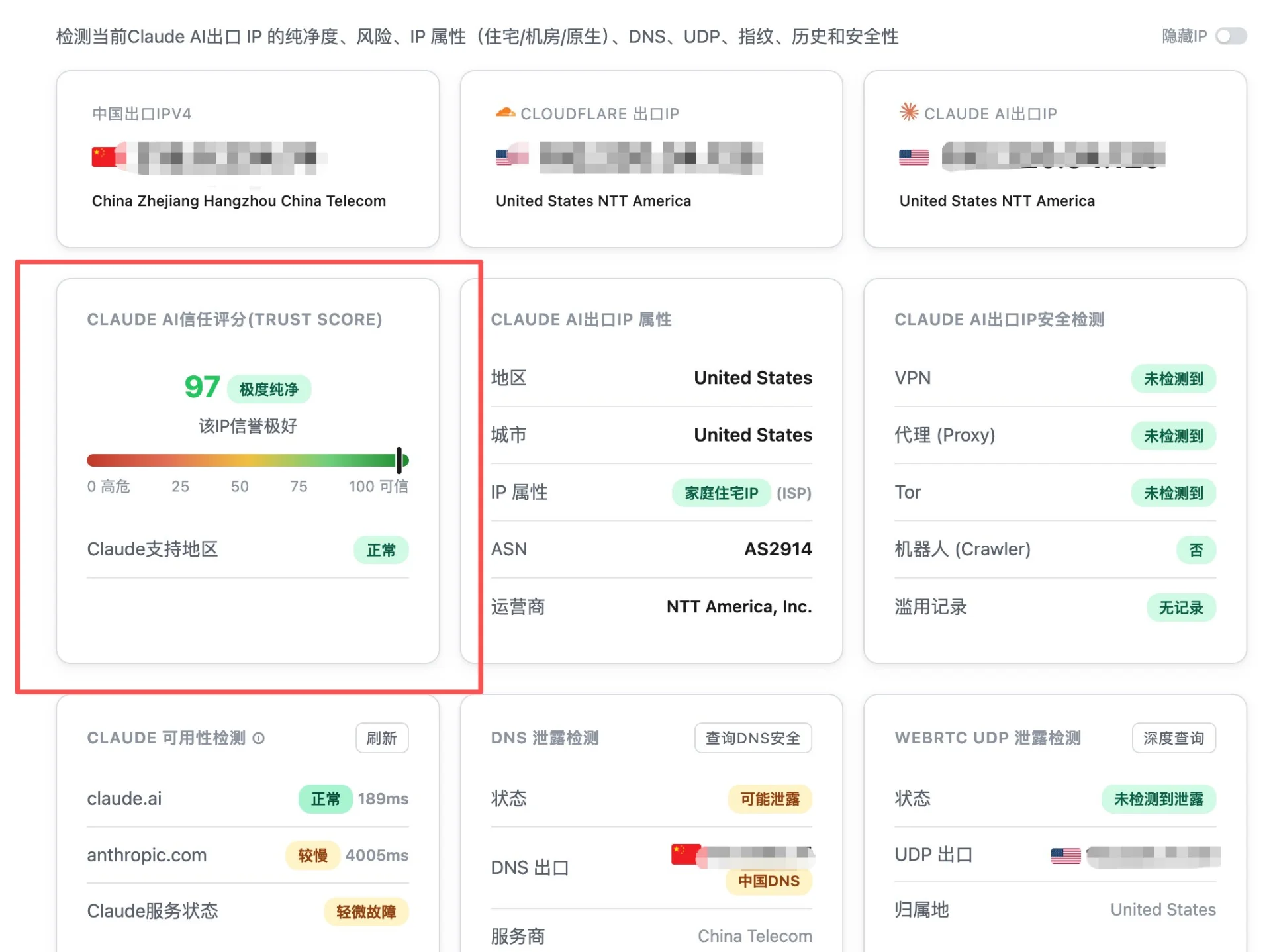Click the 查询DNS安全 button

click(753, 738)
